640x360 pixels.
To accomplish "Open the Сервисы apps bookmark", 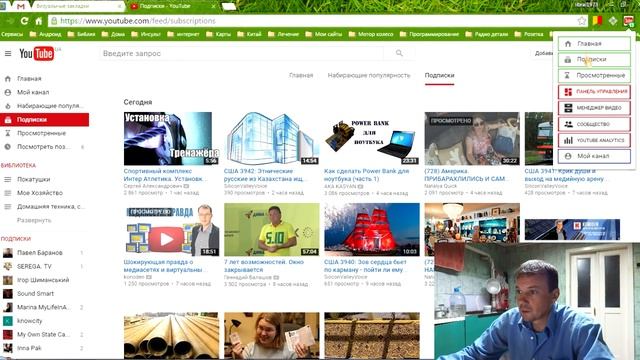I will point(12,34).
